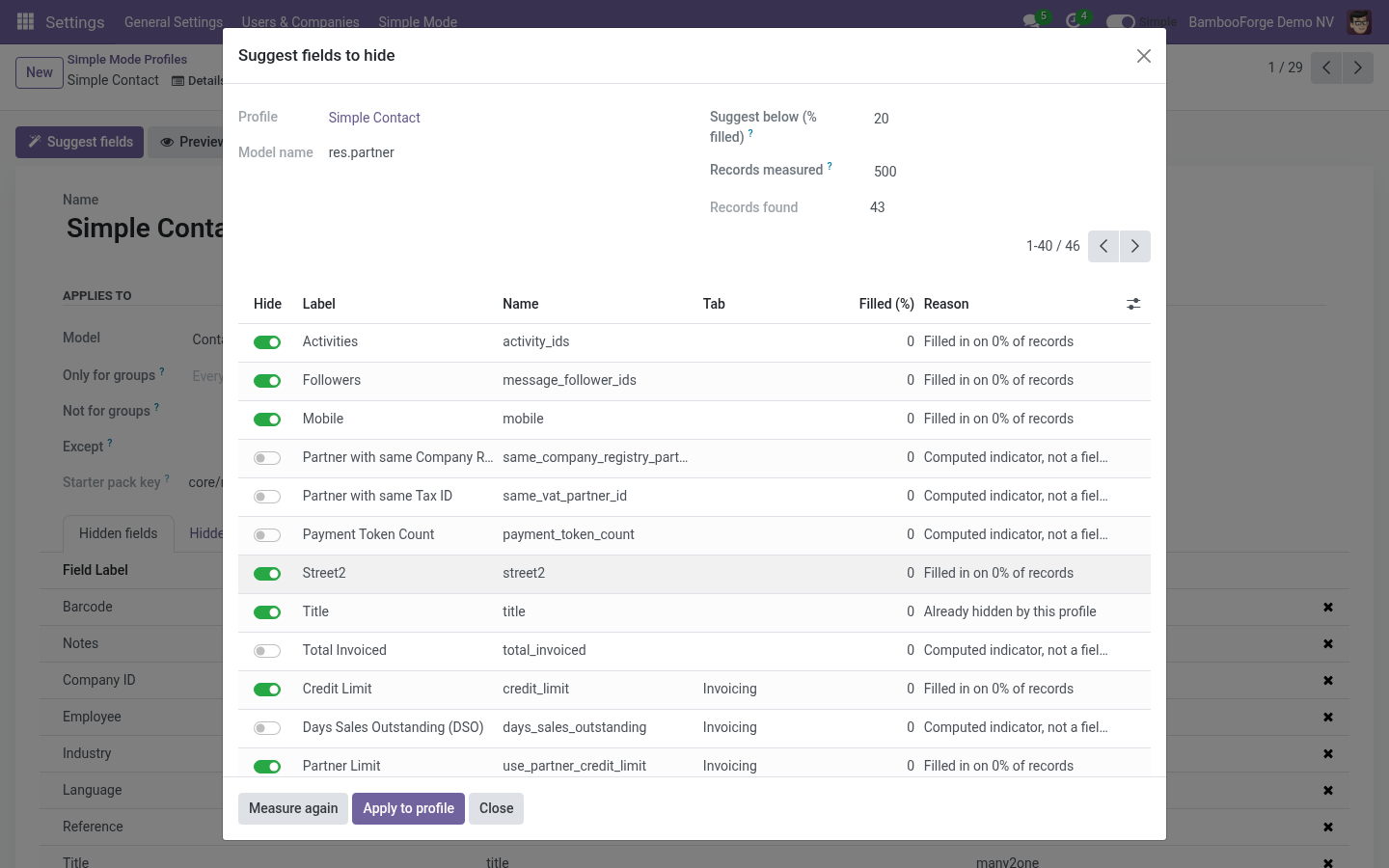Go to next page of suggested fields
This screenshot has height=868, width=1389.
1135,246
